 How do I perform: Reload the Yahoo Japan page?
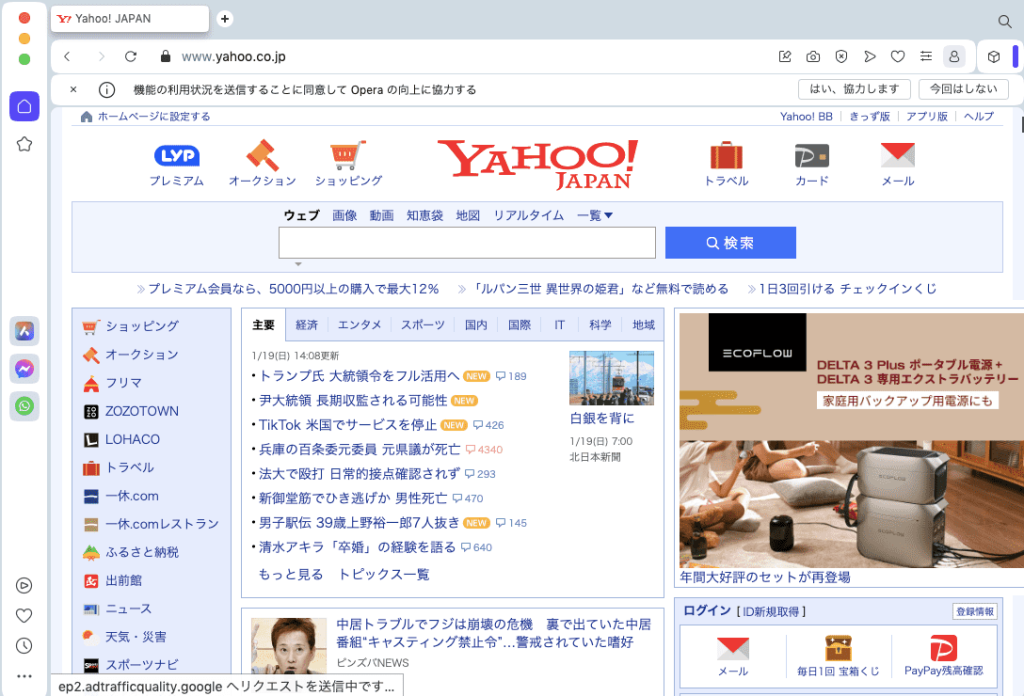131,57
